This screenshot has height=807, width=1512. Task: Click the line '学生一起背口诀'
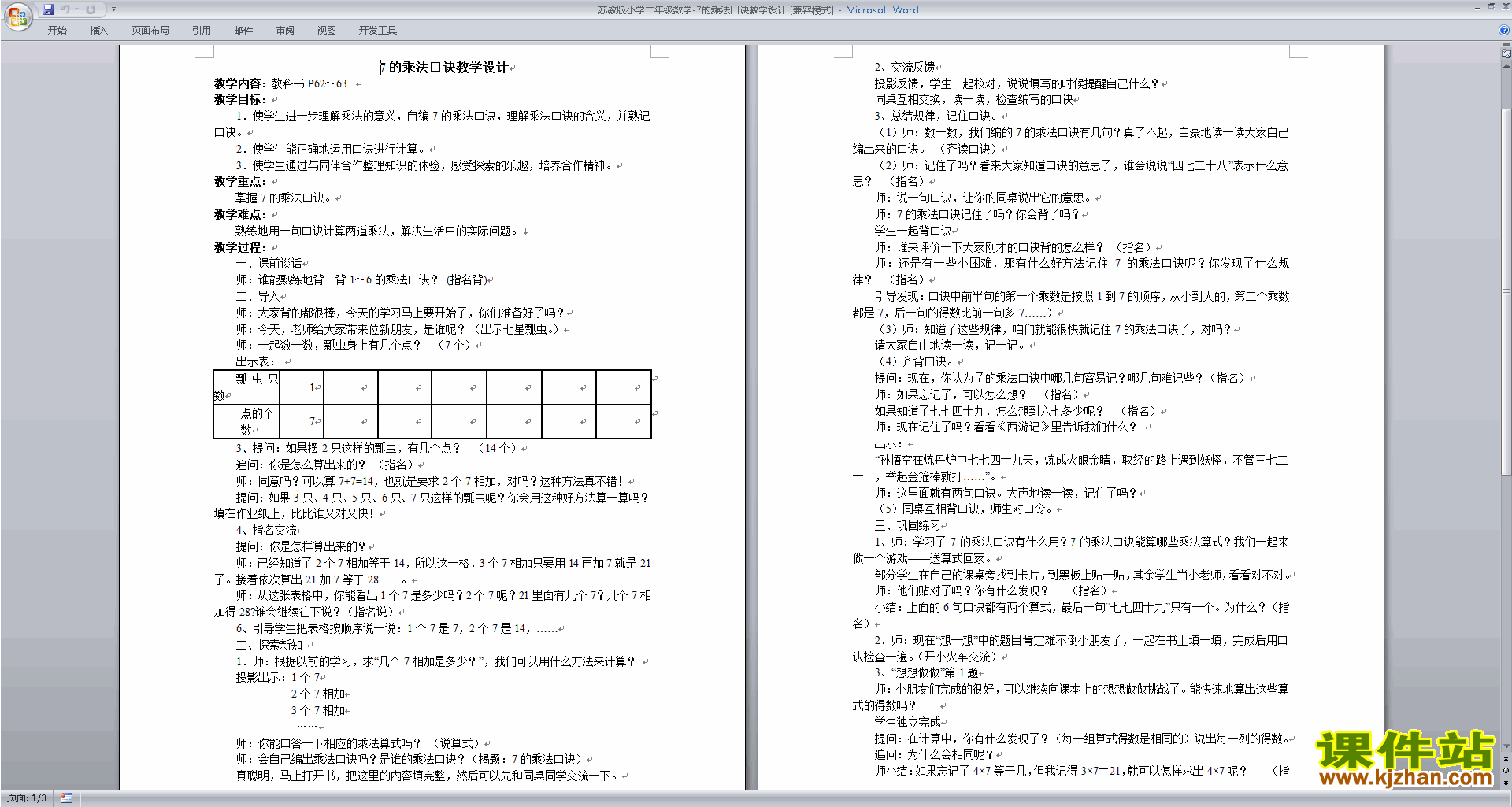click(x=913, y=231)
